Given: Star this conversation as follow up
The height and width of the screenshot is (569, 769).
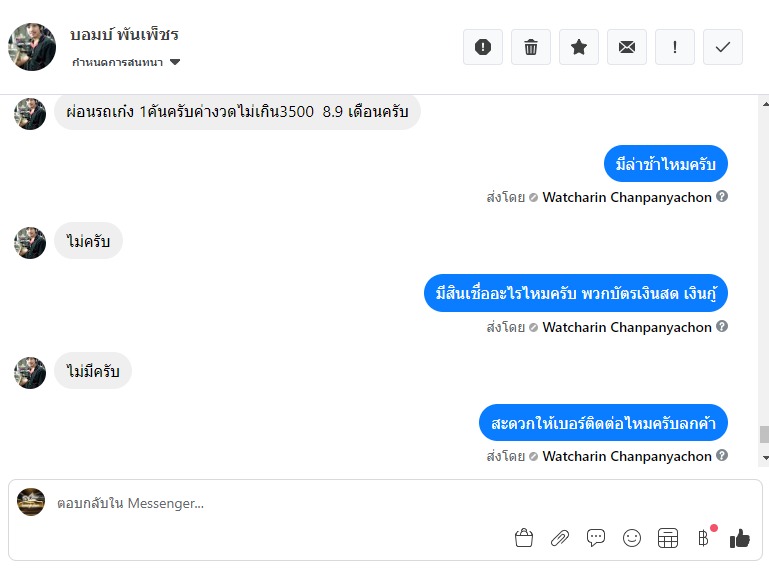Looking at the screenshot, I should pos(579,47).
